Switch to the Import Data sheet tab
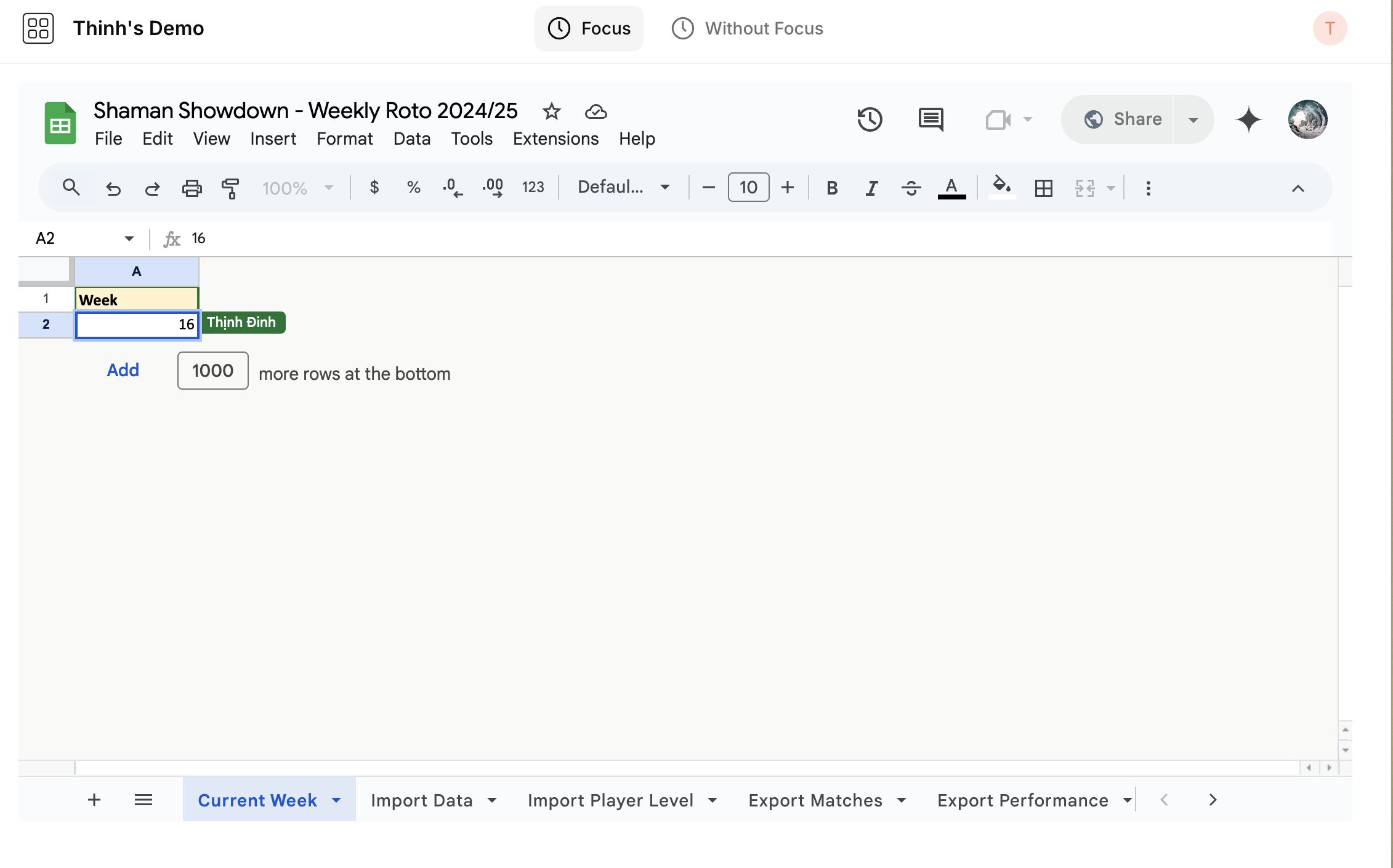Viewport: 1393px width, 868px height. tap(422, 800)
